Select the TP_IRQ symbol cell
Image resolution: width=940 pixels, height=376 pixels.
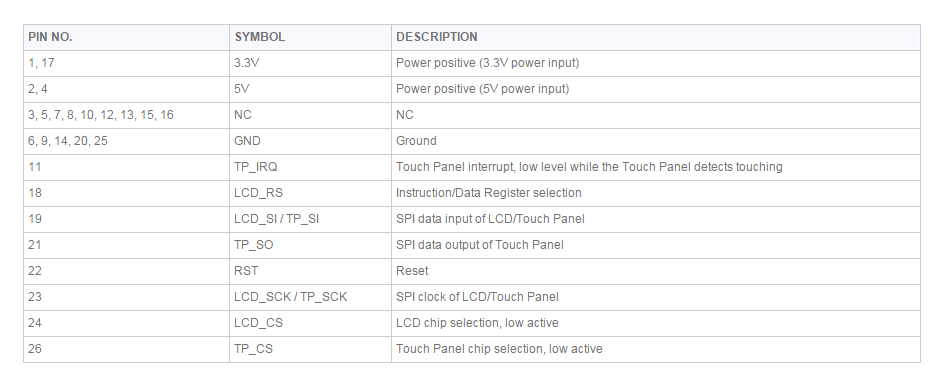coord(311,167)
